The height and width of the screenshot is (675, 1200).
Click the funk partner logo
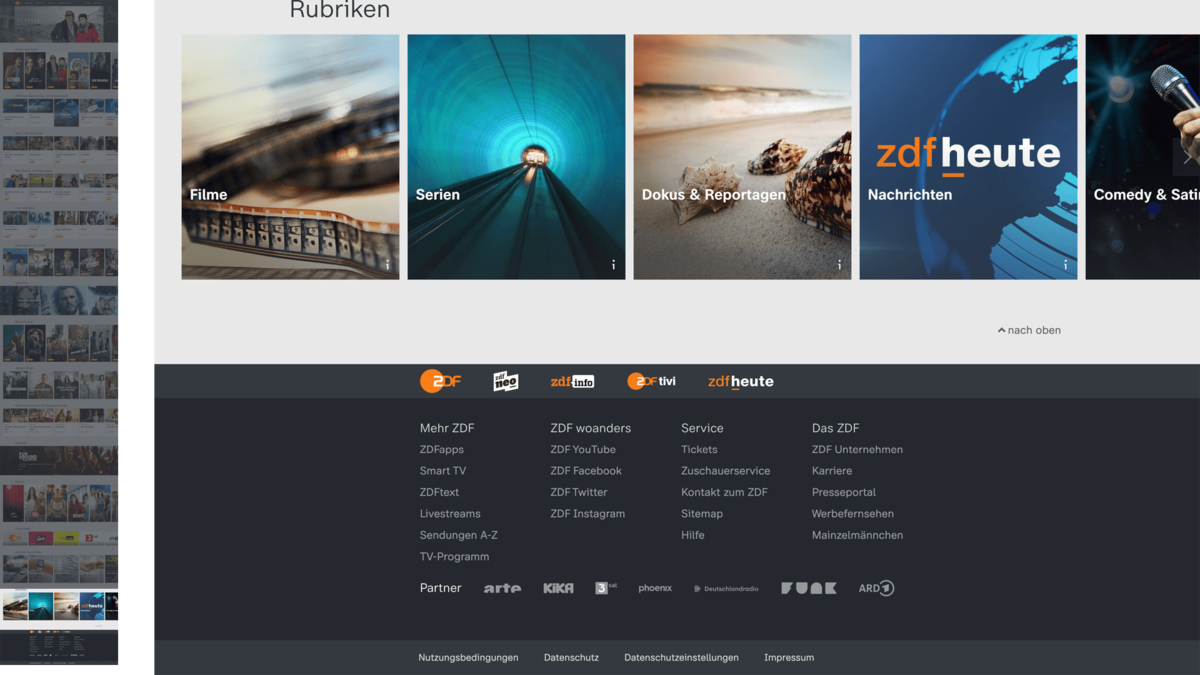tap(808, 588)
